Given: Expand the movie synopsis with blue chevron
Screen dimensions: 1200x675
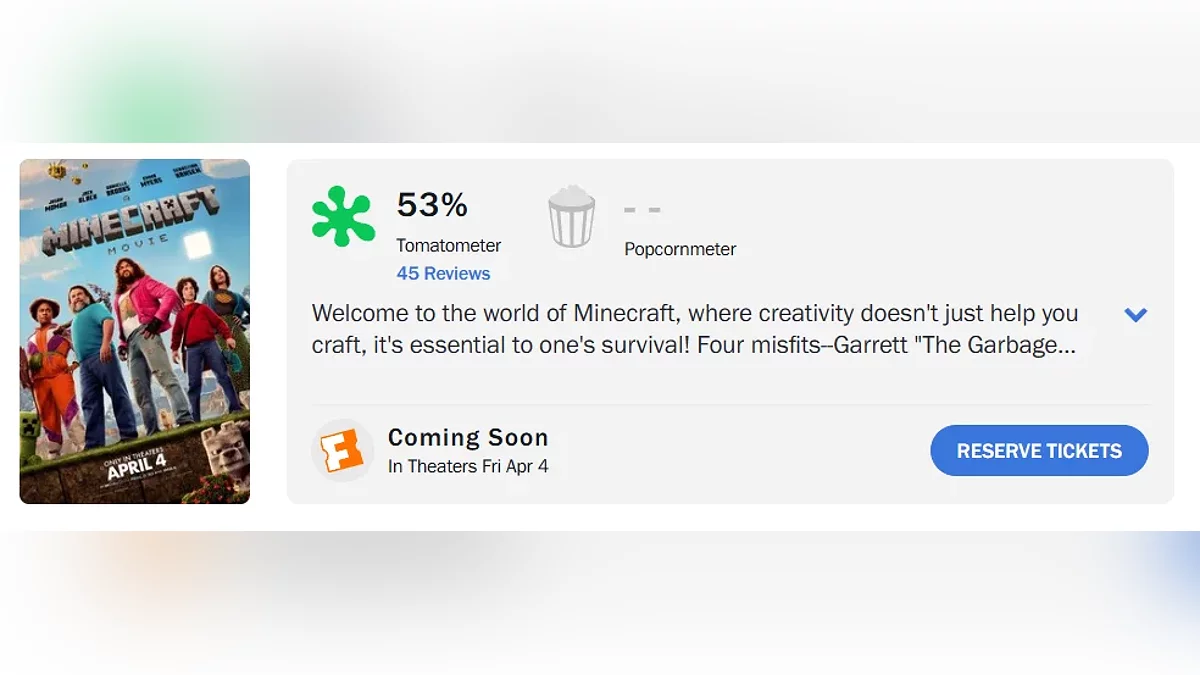Looking at the screenshot, I should (x=1135, y=314).
